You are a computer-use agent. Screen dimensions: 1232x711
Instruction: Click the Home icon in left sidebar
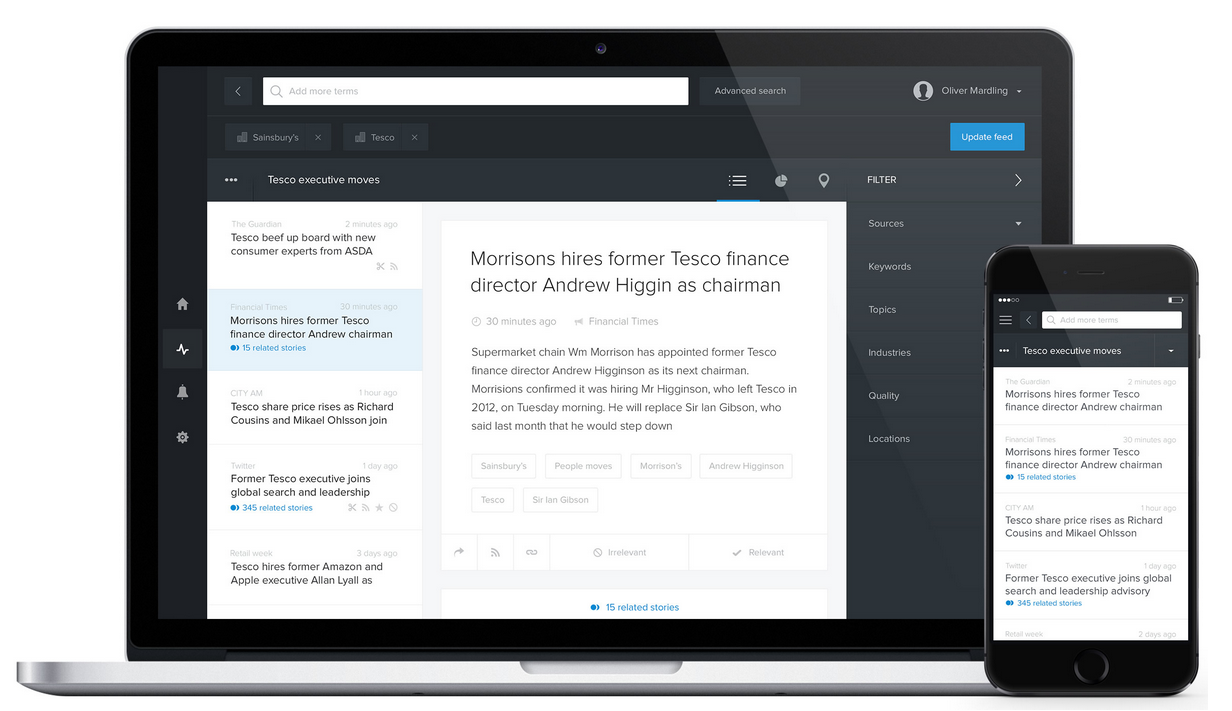(x=182, y=304)
